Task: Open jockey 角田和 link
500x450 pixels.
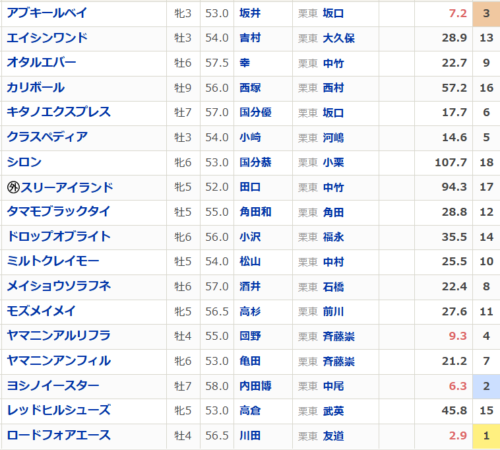Action: coord(255,212)
